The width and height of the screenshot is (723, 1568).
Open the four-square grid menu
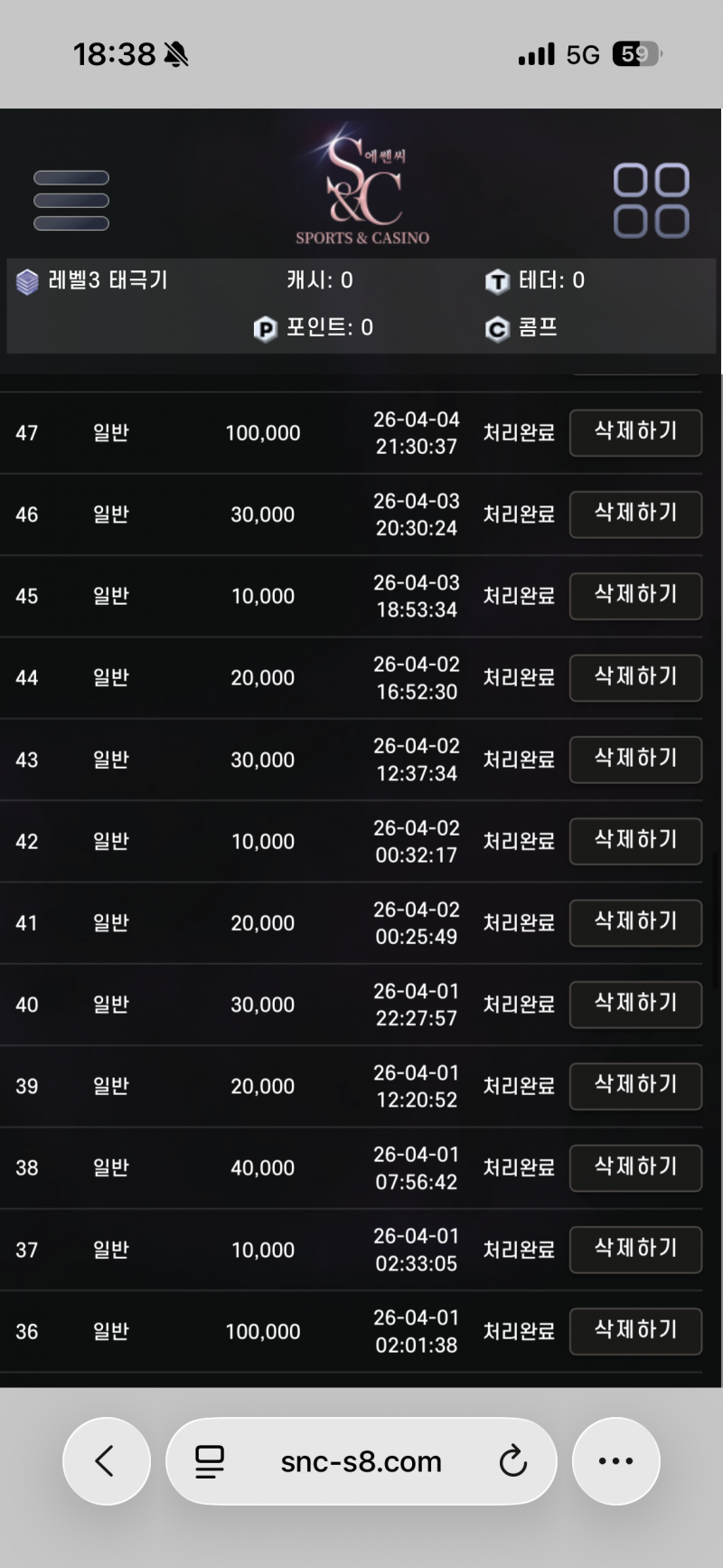[x=651, y=201]
